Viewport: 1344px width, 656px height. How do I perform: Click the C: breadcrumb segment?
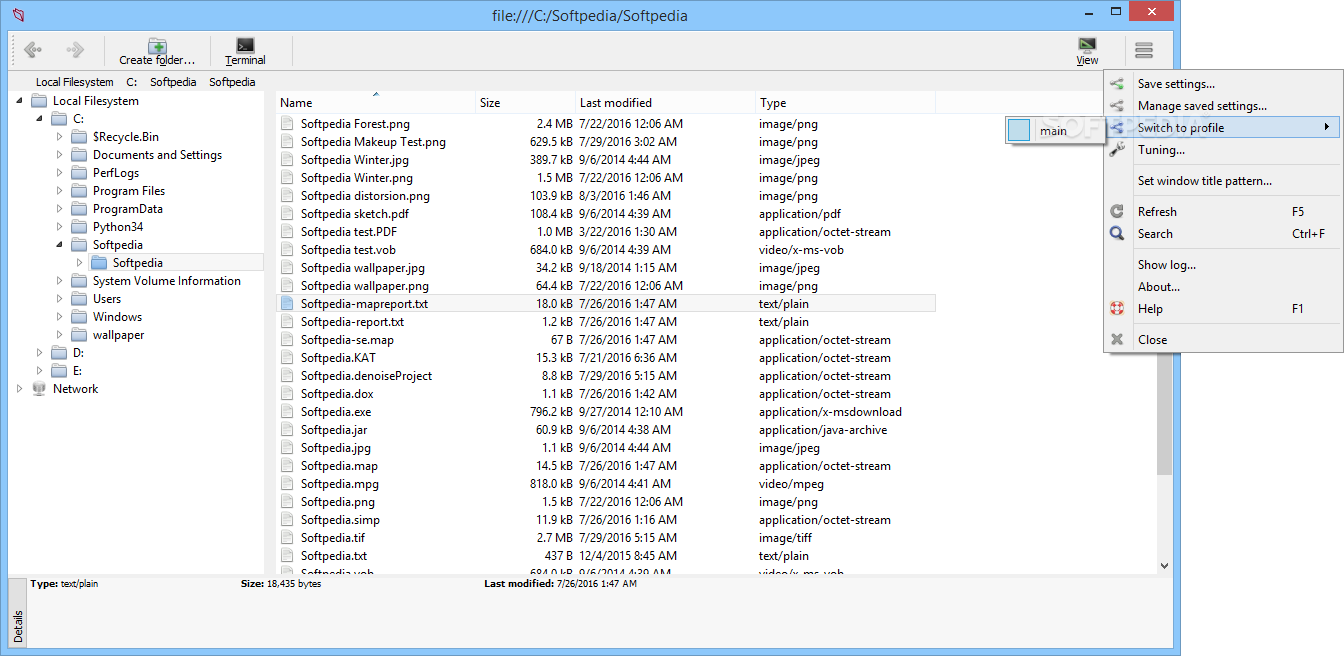click(132, 82)
